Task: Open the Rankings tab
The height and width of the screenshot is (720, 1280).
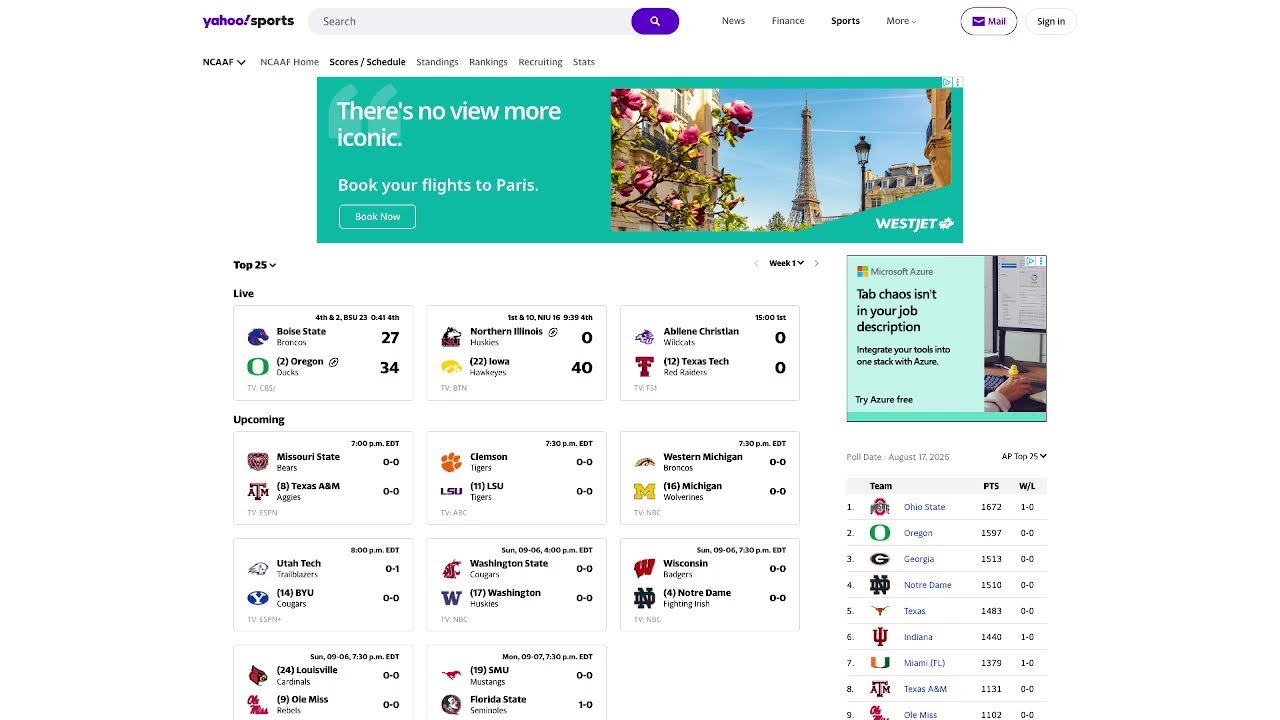Action: pos(488,62)
